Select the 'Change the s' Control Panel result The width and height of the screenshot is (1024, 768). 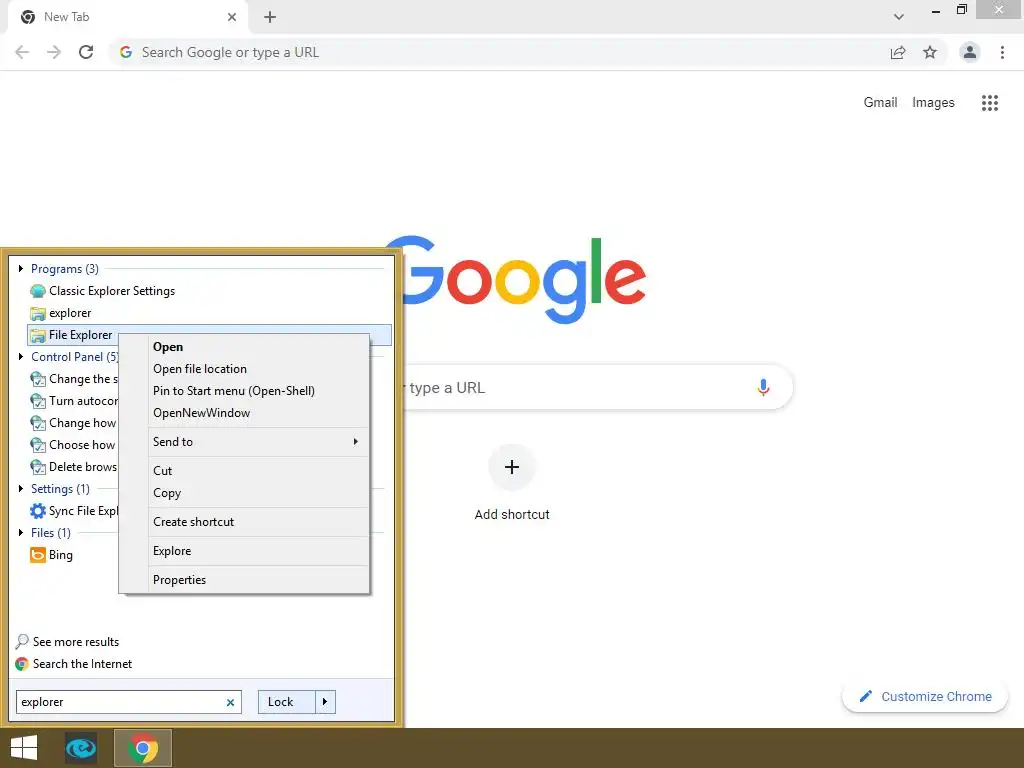tap(74, 379)
